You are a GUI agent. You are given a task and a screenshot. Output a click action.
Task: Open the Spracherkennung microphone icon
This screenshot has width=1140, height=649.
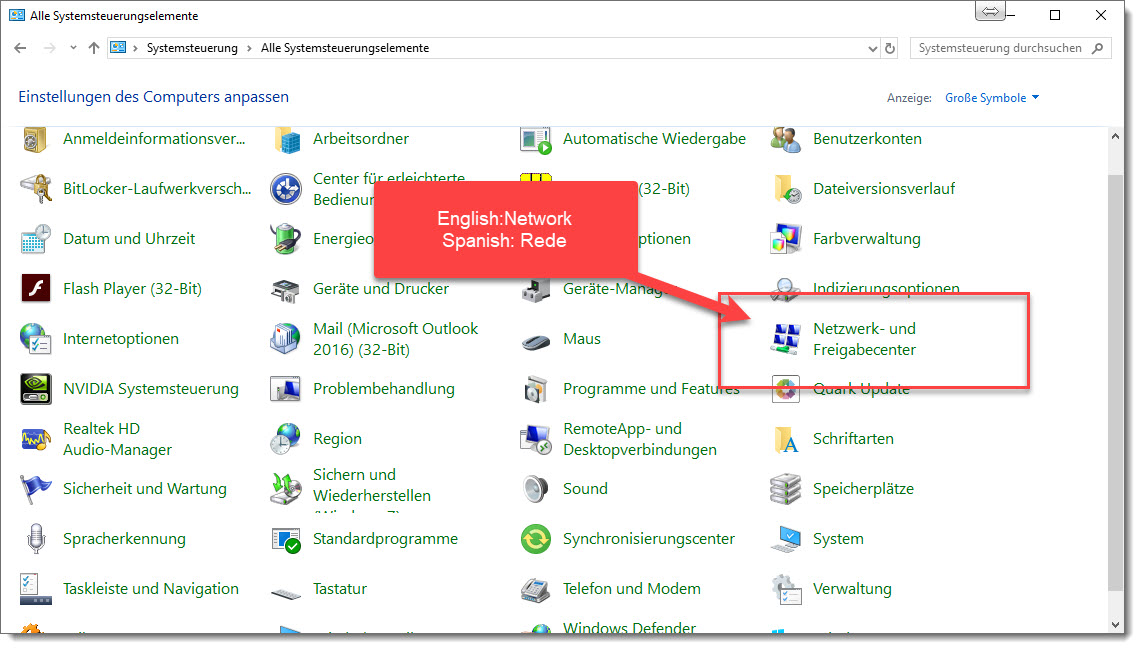coord(36,539)
